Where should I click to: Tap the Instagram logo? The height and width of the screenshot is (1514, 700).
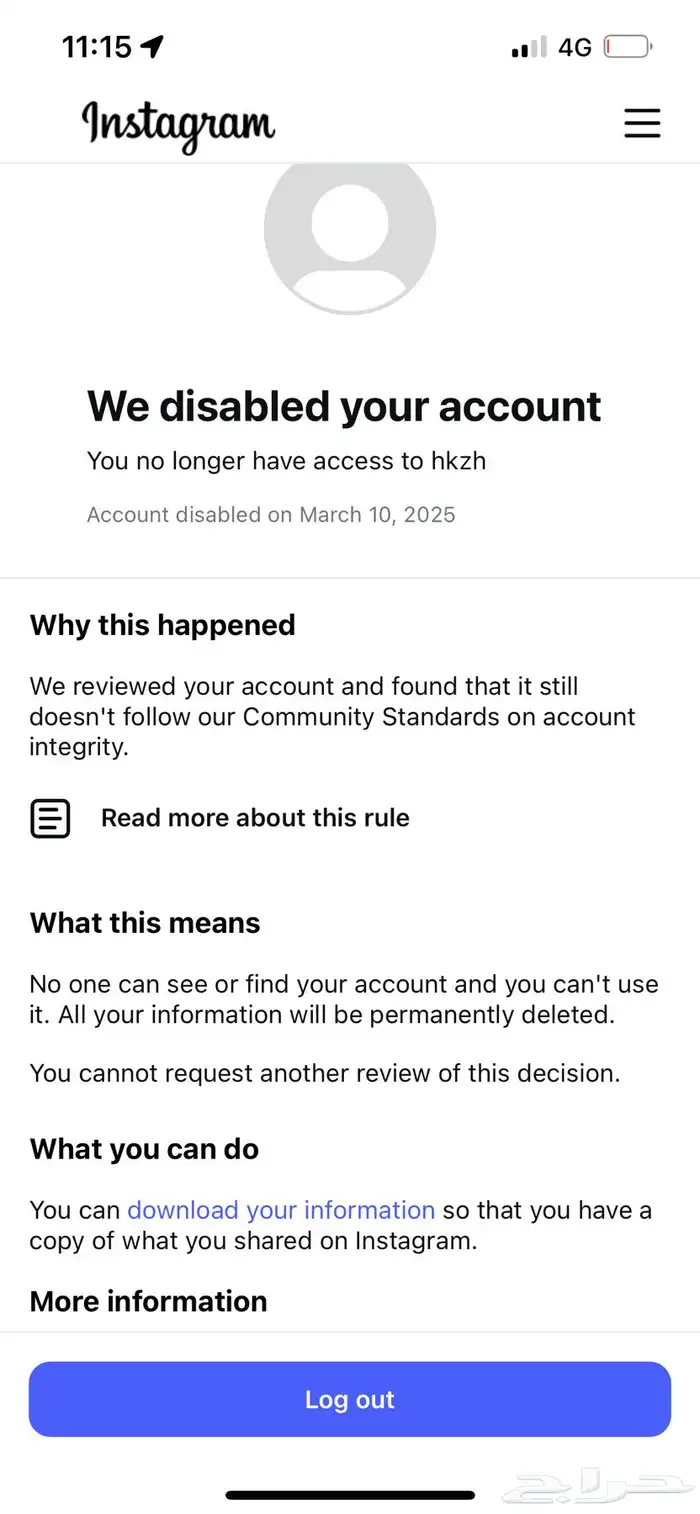coord(178,124)
